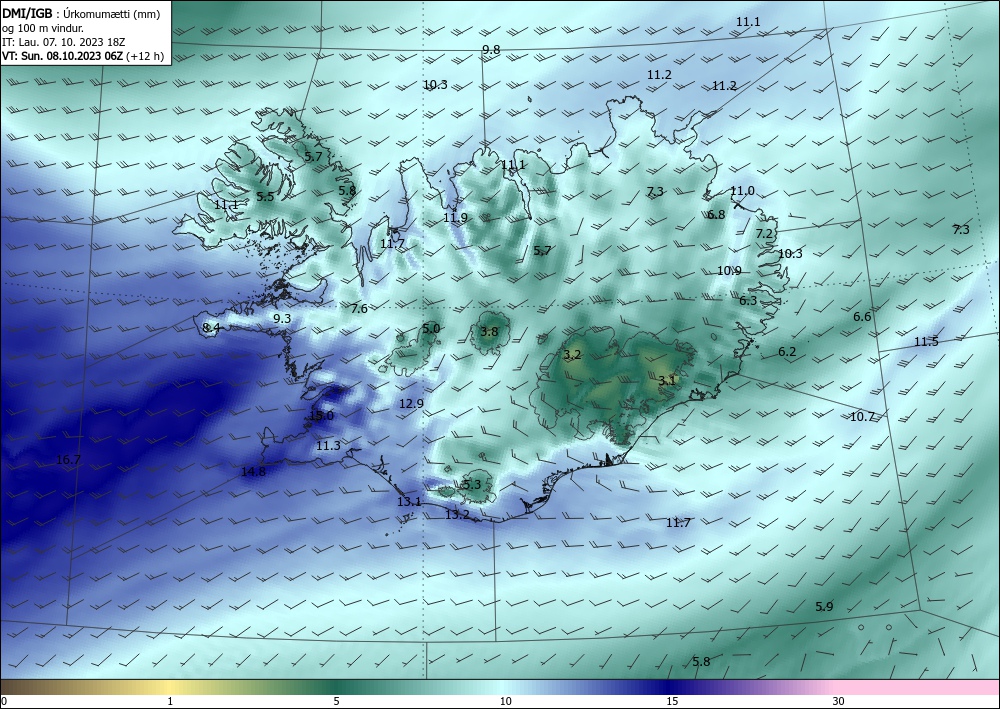Click the 5.5 value in Westfjords
Screen dimensions: 1000x709
(265, 196)
